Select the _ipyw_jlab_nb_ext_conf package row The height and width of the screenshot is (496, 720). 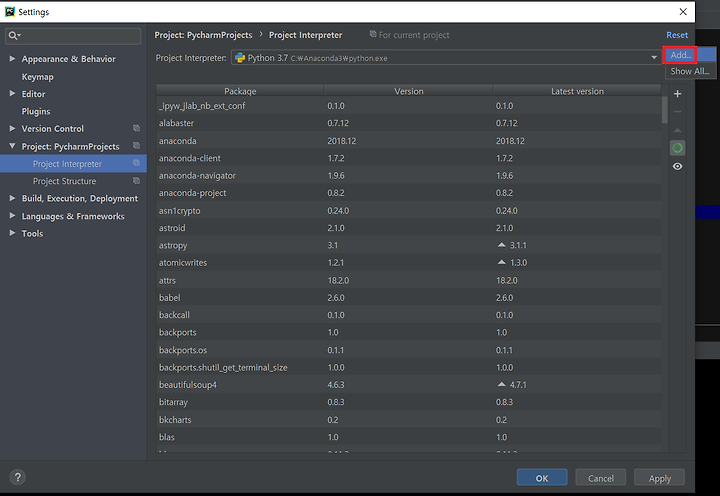point(409,106)
